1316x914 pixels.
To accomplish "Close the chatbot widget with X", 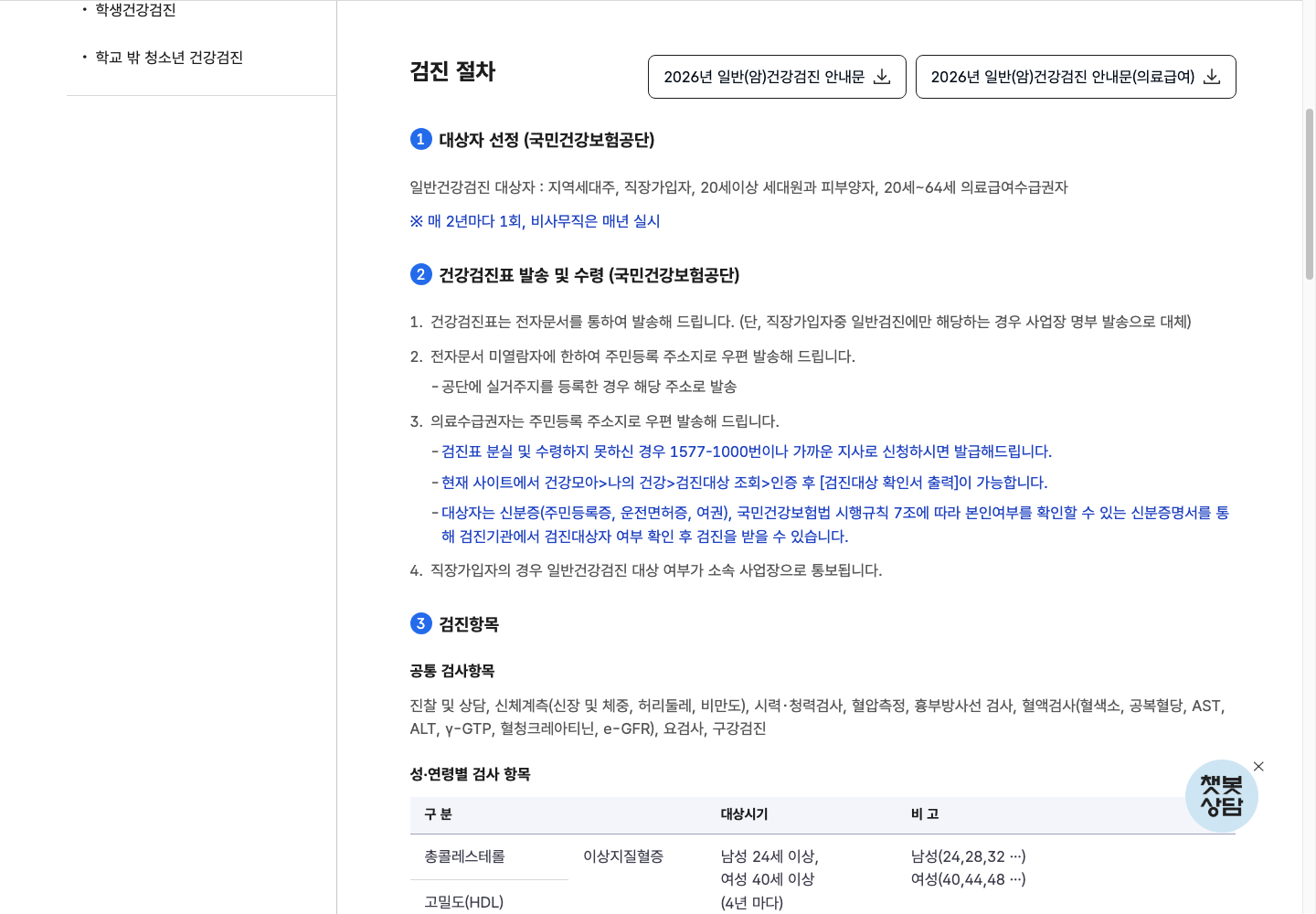I will click(x=1258, y=766).
